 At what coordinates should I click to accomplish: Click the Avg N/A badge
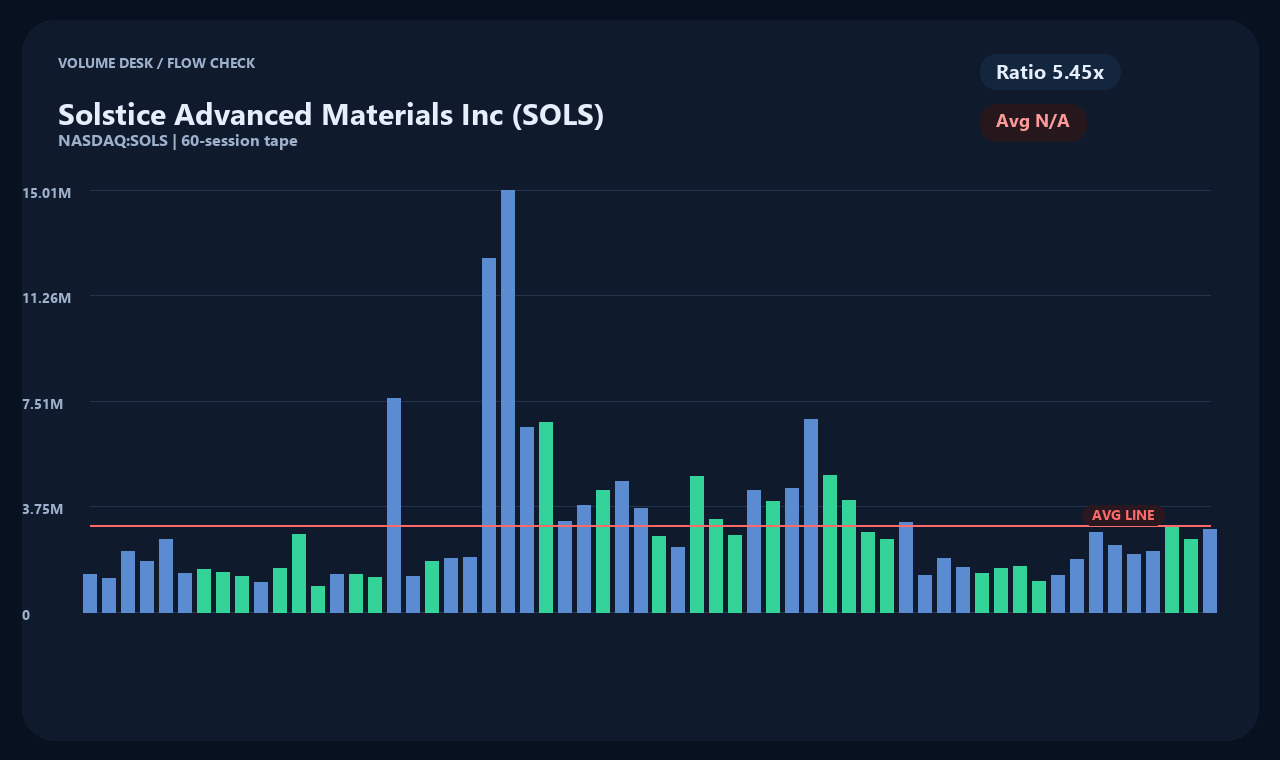[x=1033, y=122]
